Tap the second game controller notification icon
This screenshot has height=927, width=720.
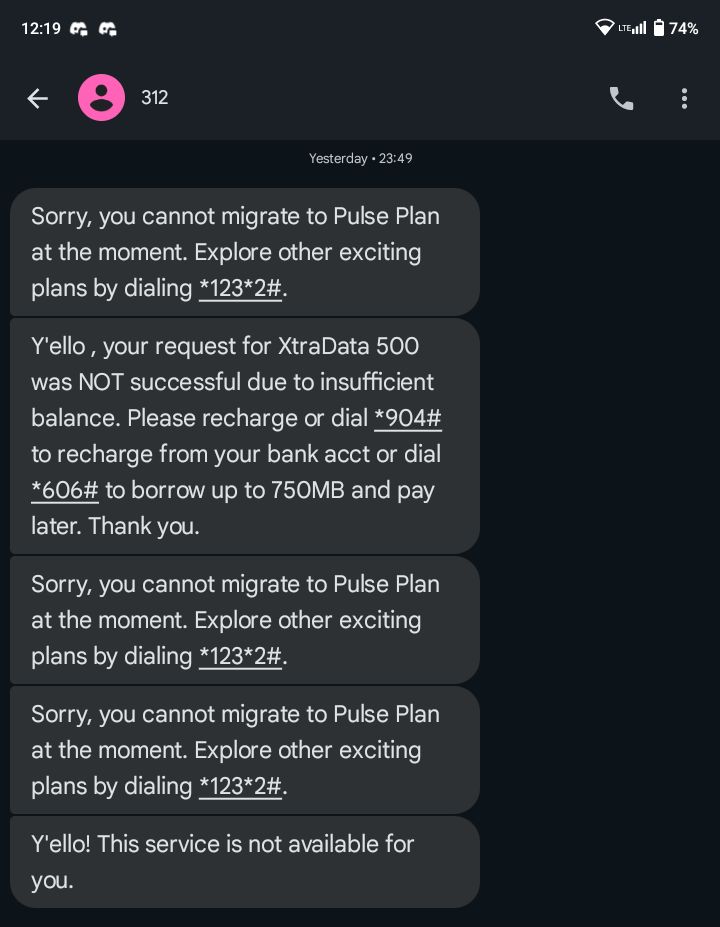click(x=108, y=28)
